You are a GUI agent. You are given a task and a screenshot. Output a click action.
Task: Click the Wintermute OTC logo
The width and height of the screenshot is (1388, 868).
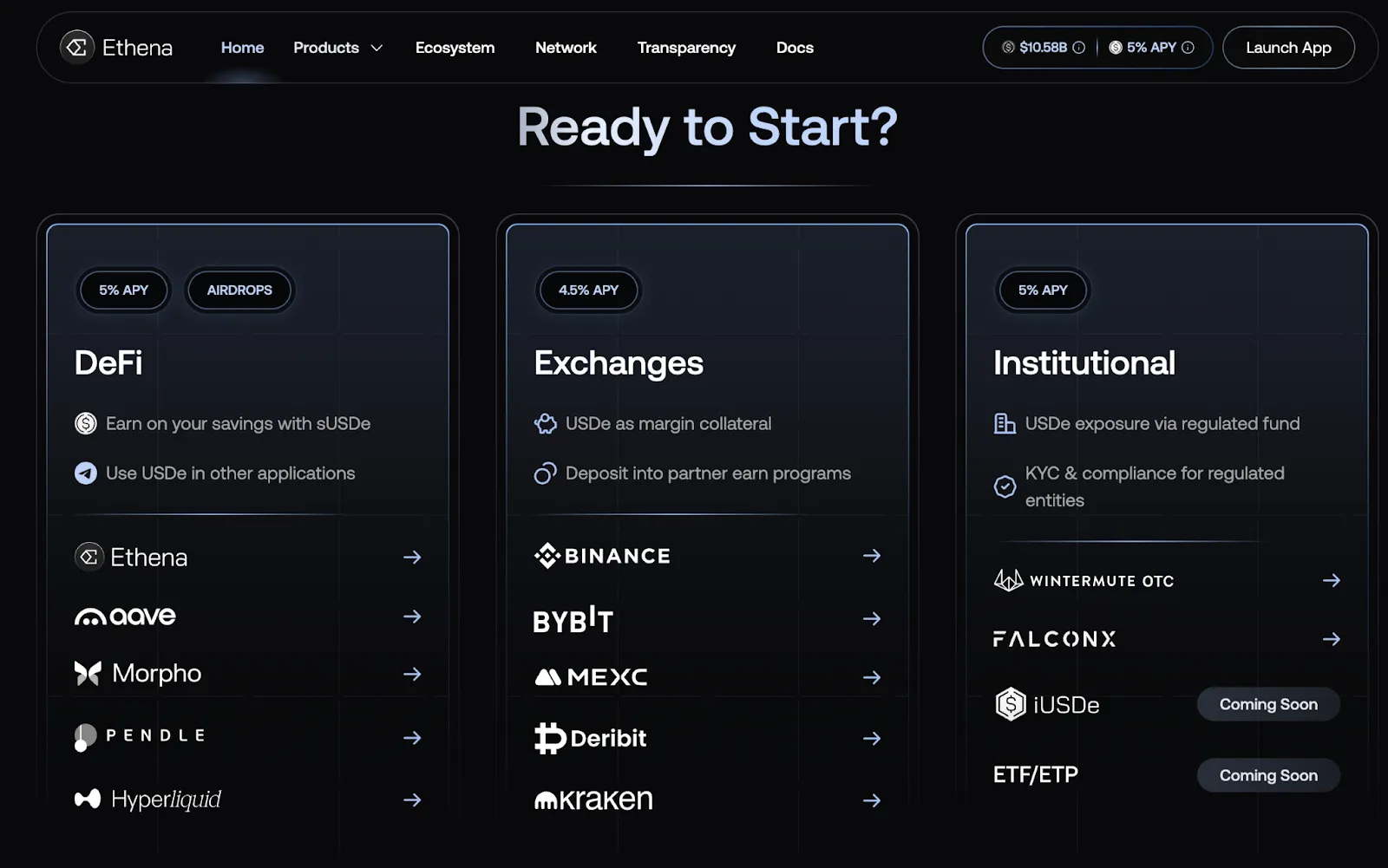(x=1084, y=580)
